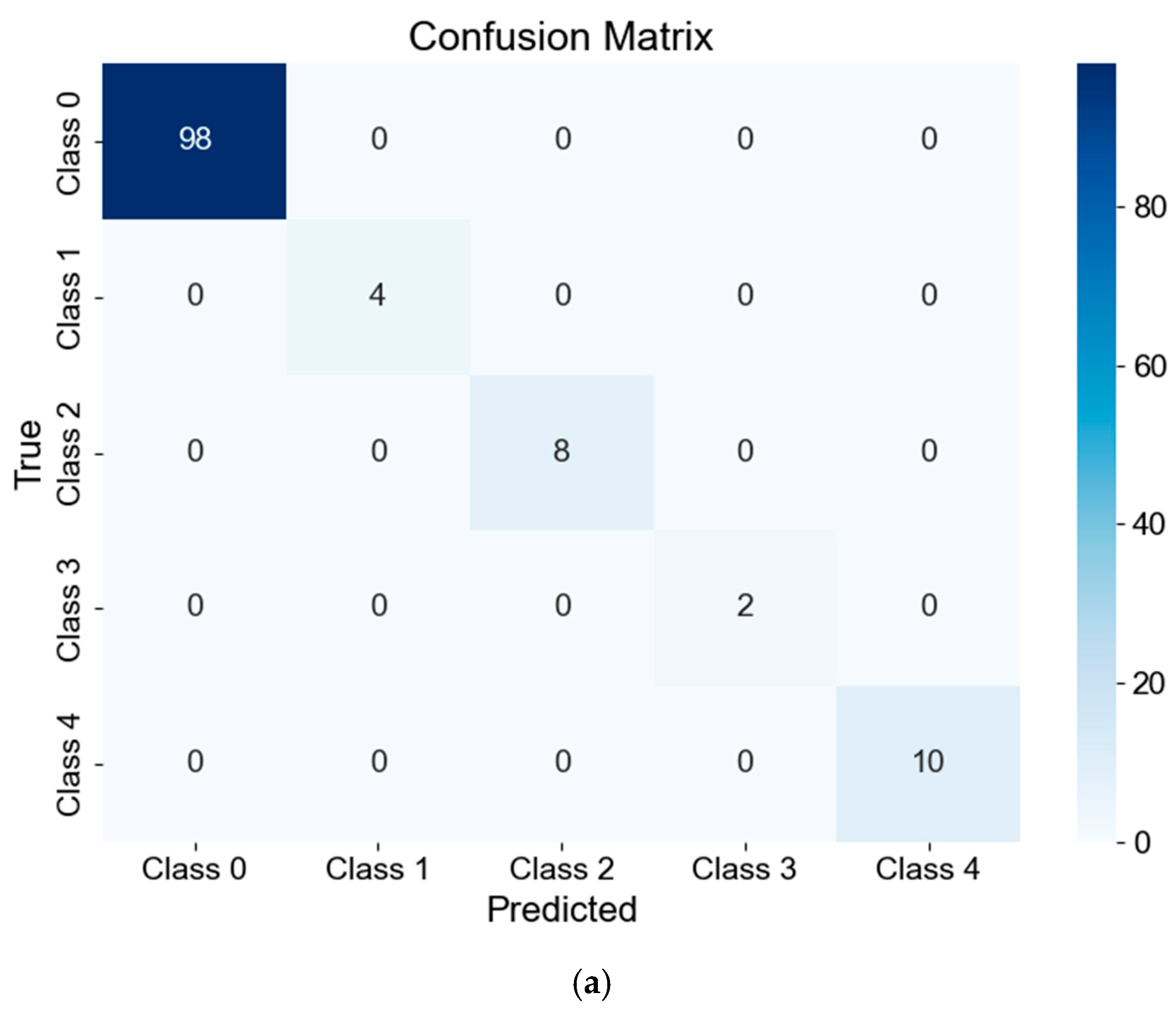The width and height of the screenshot is (1176, 1009).
Task: Click Class 1 label on the y-axis
Action: pos(69,298)
